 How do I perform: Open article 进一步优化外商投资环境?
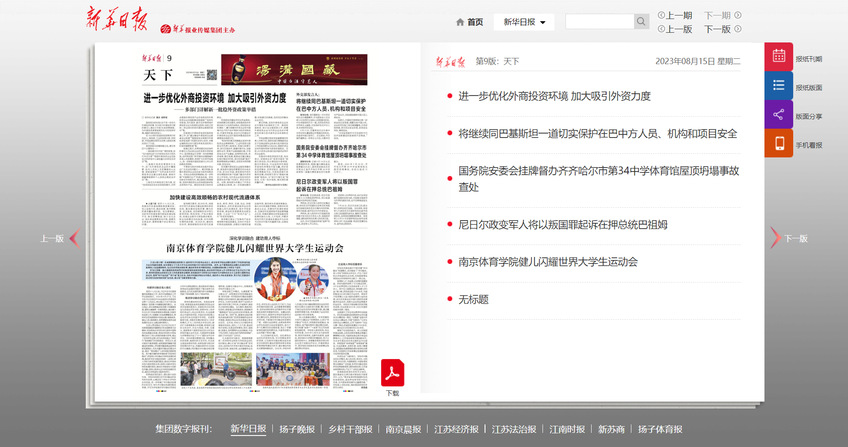554,96
